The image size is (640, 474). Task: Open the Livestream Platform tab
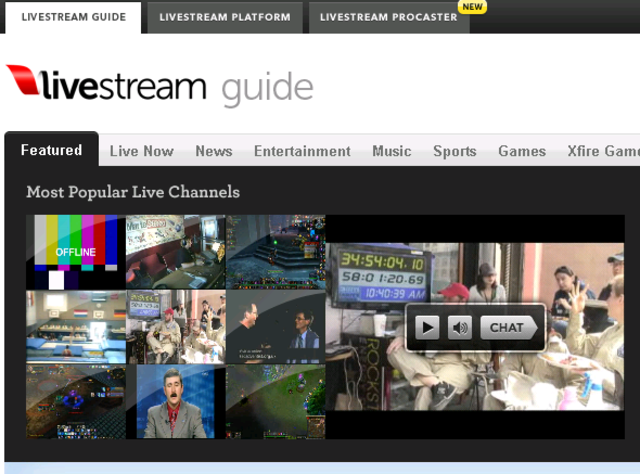[x=225, y=17]
